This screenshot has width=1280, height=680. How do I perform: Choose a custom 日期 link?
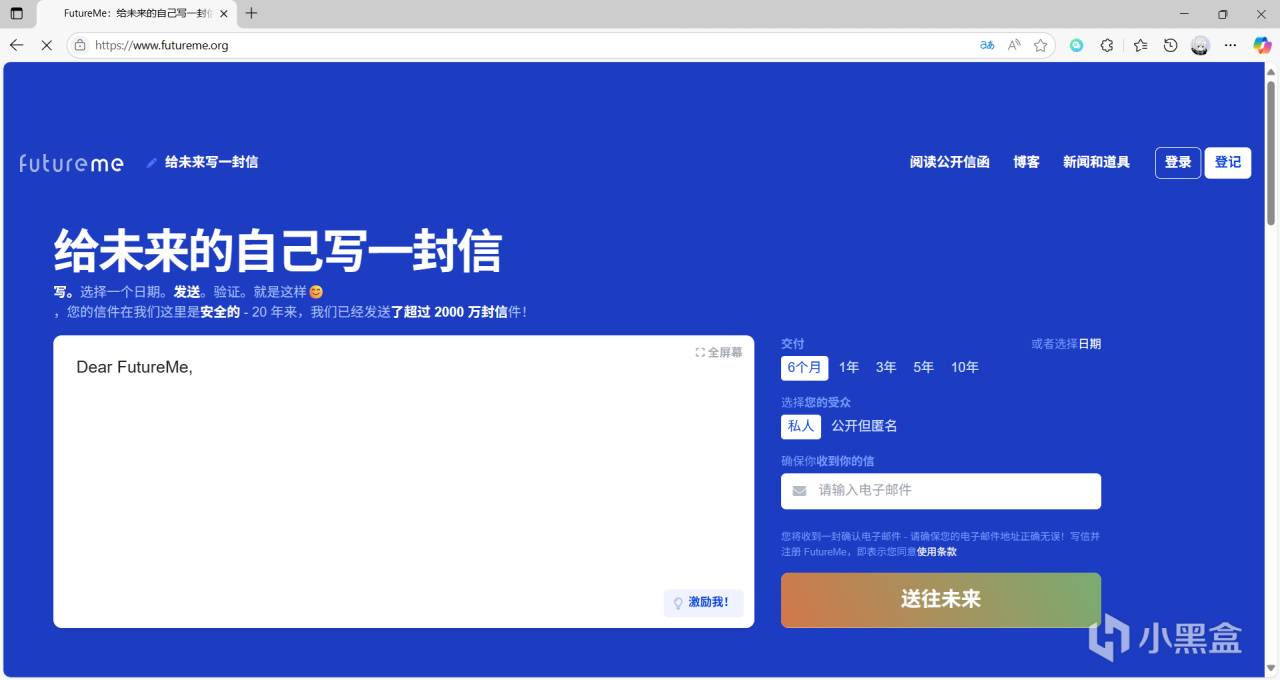[x=1089, y=344]
